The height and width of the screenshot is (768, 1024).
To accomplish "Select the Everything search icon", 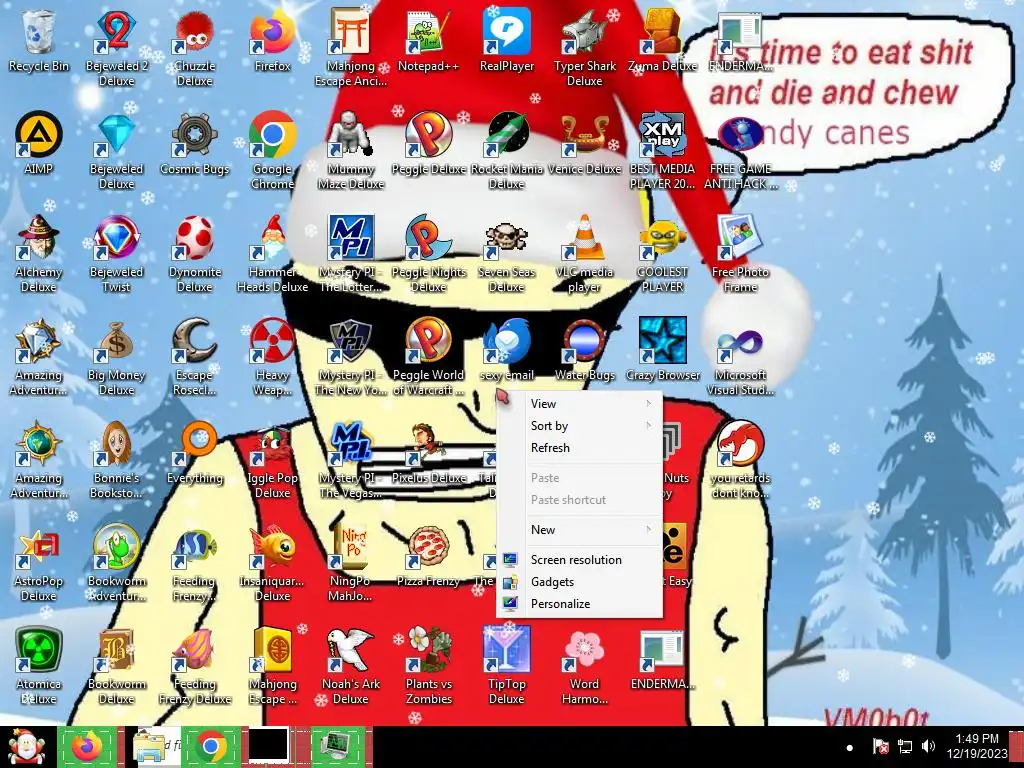I will pos(195,444).
